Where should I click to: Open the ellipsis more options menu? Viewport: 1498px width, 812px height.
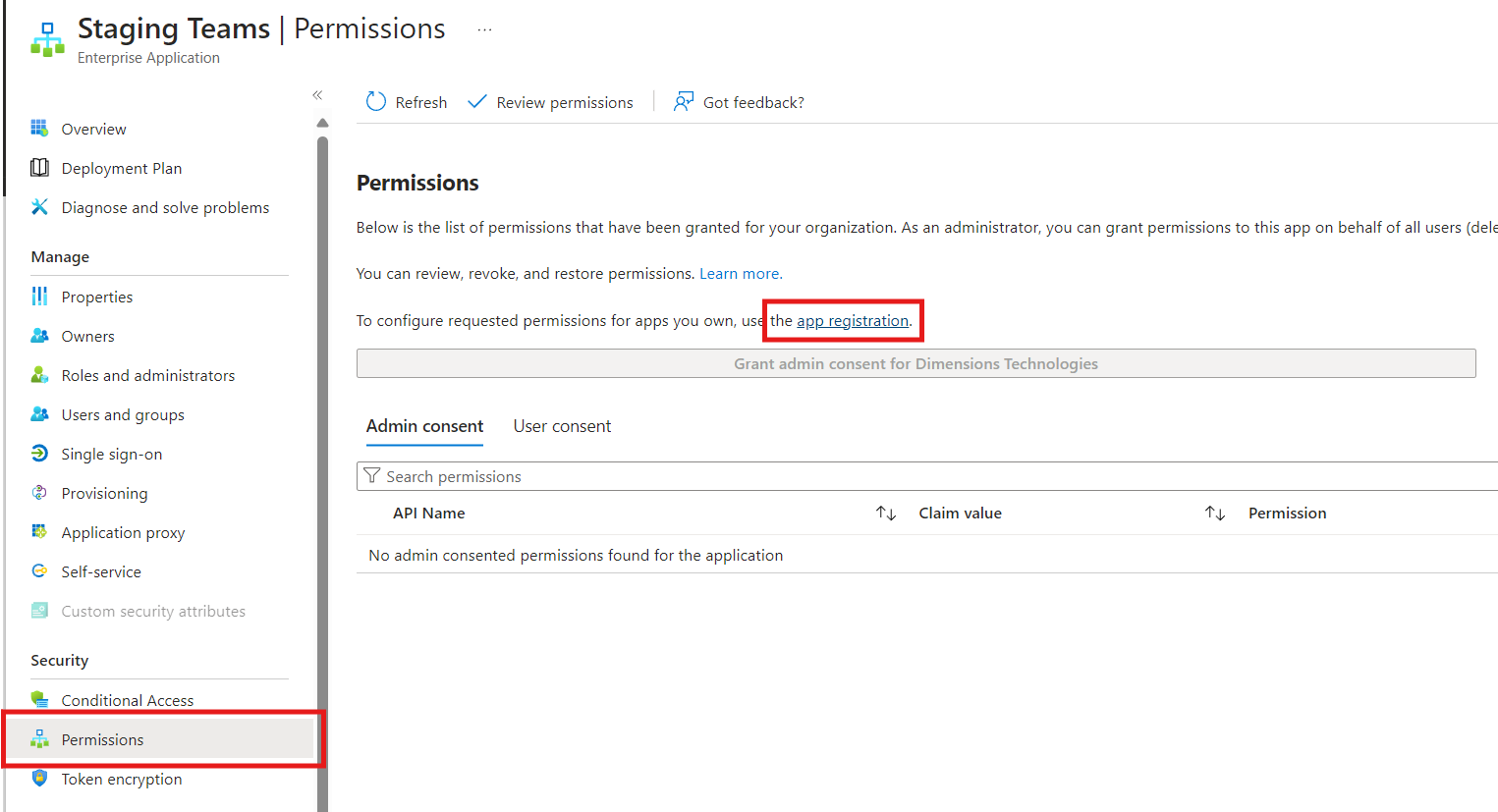(x=484, y=29)
